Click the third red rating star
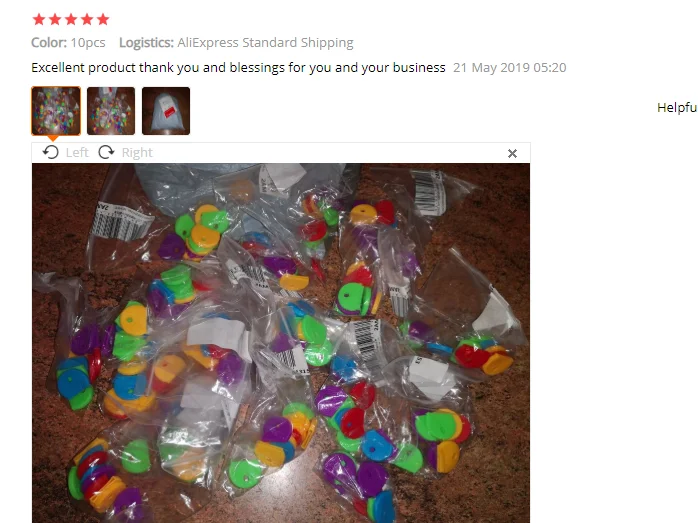This screenshot has width=698, height=523. click(71, 19)
